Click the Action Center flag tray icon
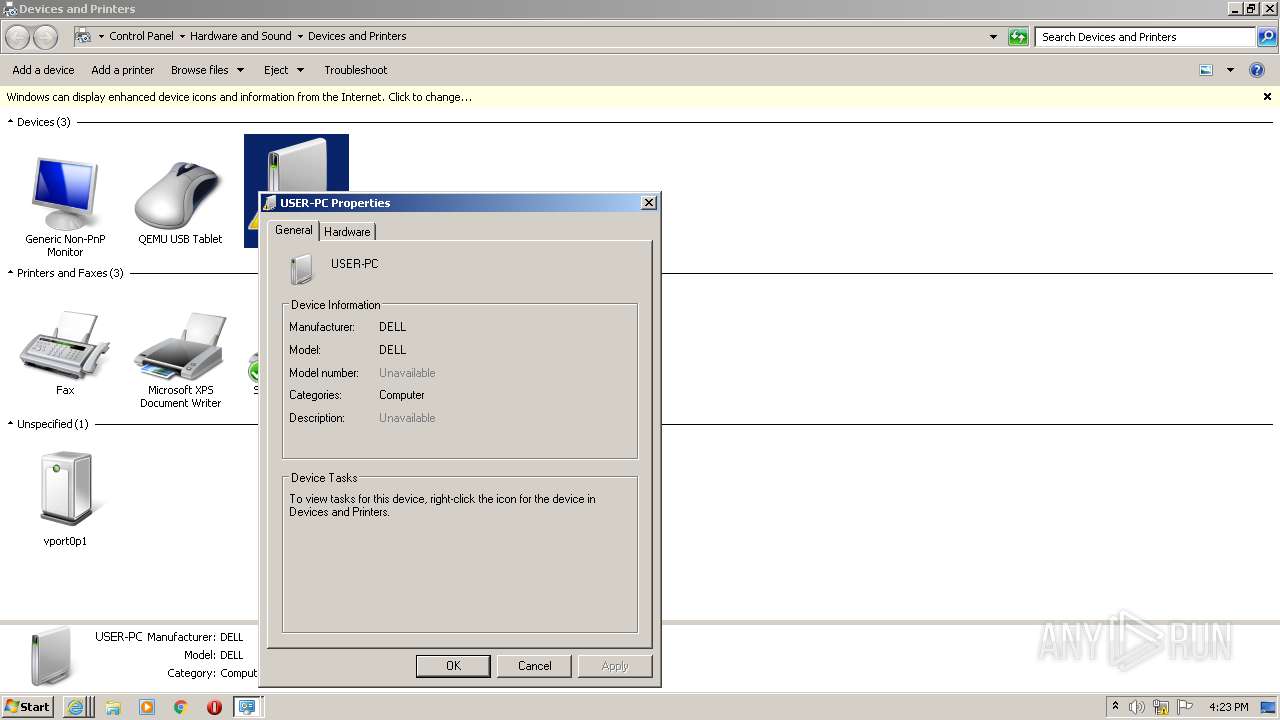1280x720 pixels. point(1185,707)
